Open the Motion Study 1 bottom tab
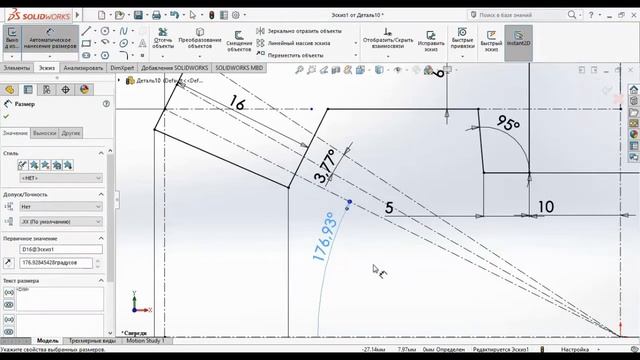Screen dimensions: 640x360 pyautogui.click(x=145, y=340)
